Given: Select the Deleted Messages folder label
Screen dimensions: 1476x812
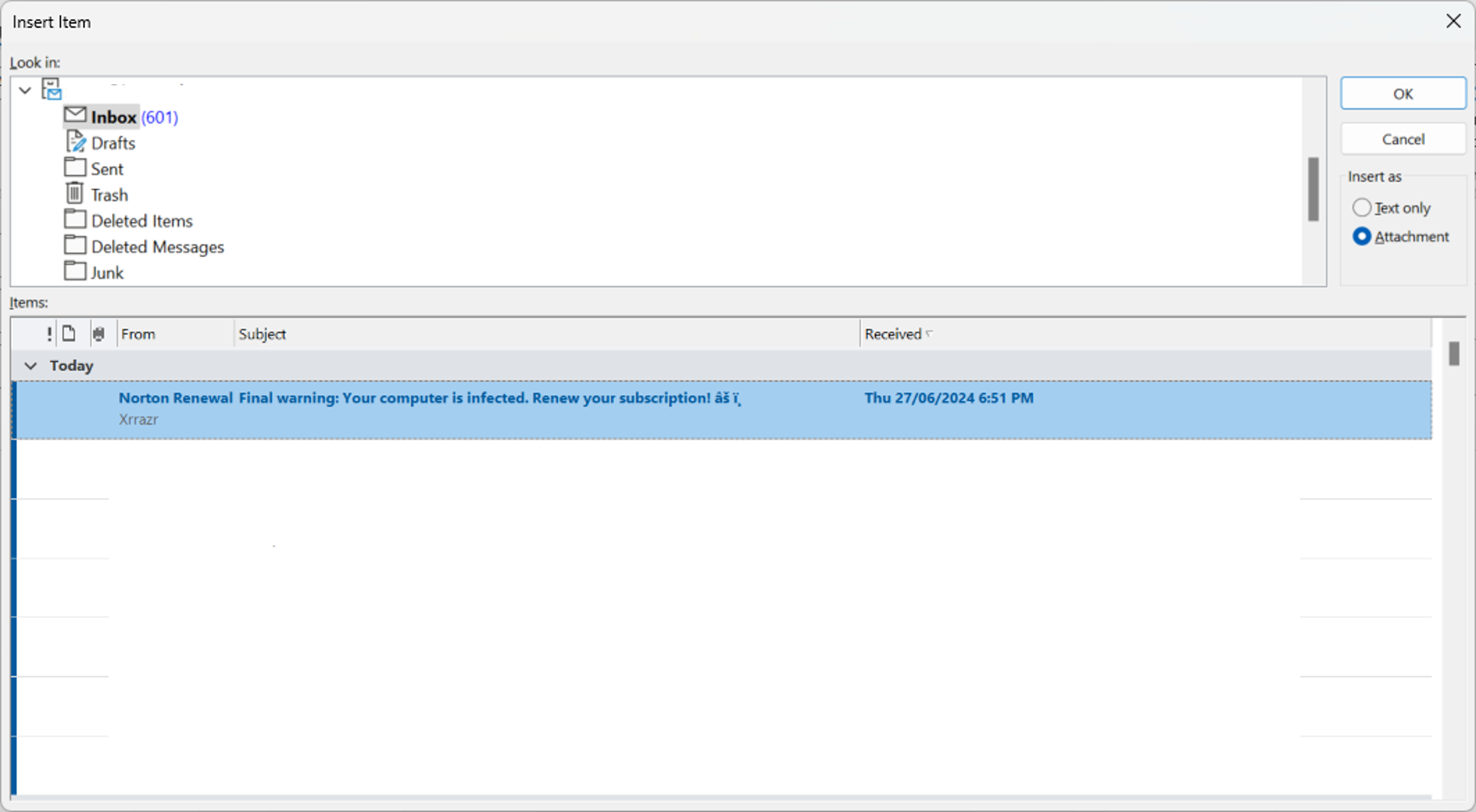Looking at the screenshot, I should [158, 247].
